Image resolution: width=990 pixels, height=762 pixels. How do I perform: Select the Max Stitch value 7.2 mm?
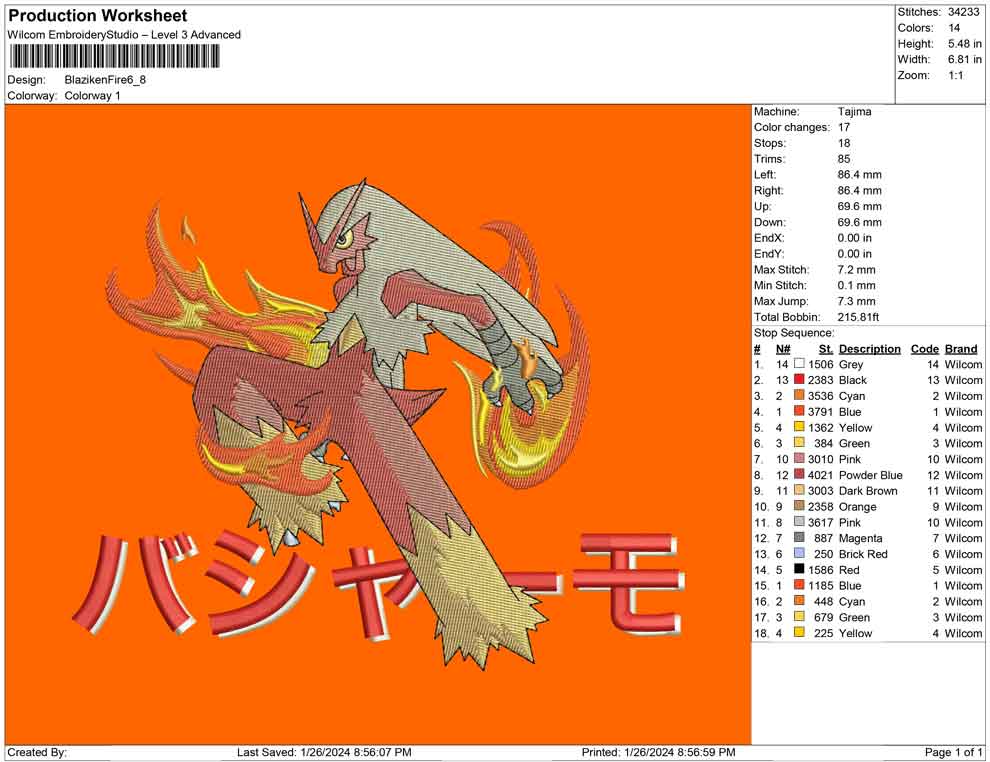pyautogui.click(x=856, y=270)
